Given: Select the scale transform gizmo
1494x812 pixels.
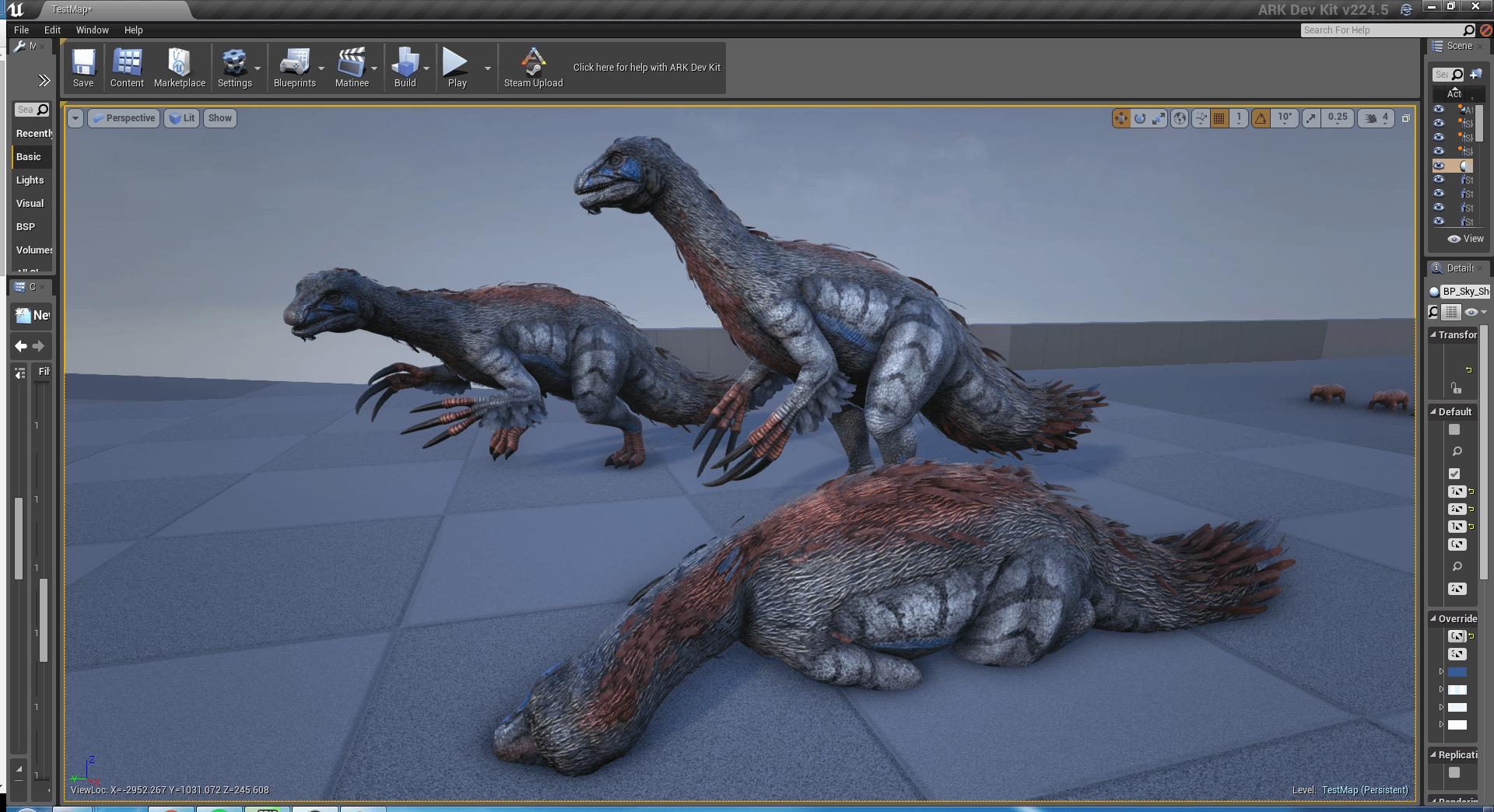Looking at the screenshot, I should (x=1159, y=118).
